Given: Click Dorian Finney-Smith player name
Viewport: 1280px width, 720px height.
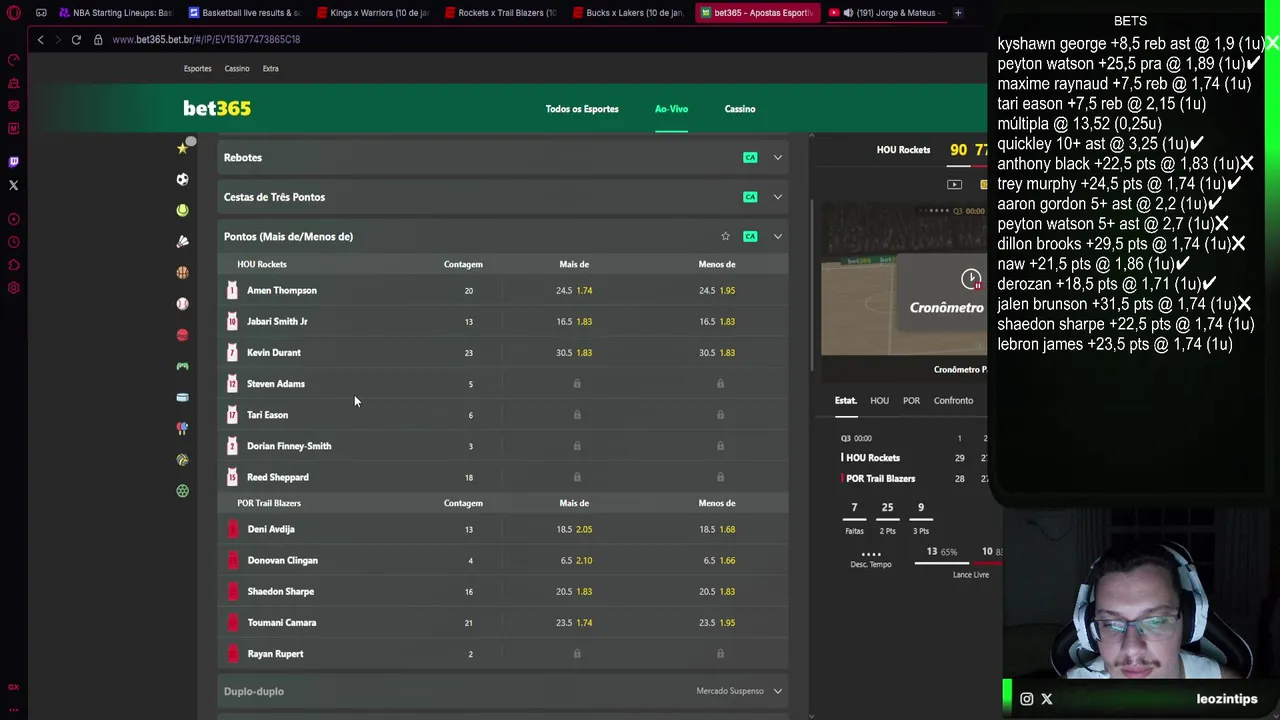Looking at the screenshot, I should (x=289, y=446).
